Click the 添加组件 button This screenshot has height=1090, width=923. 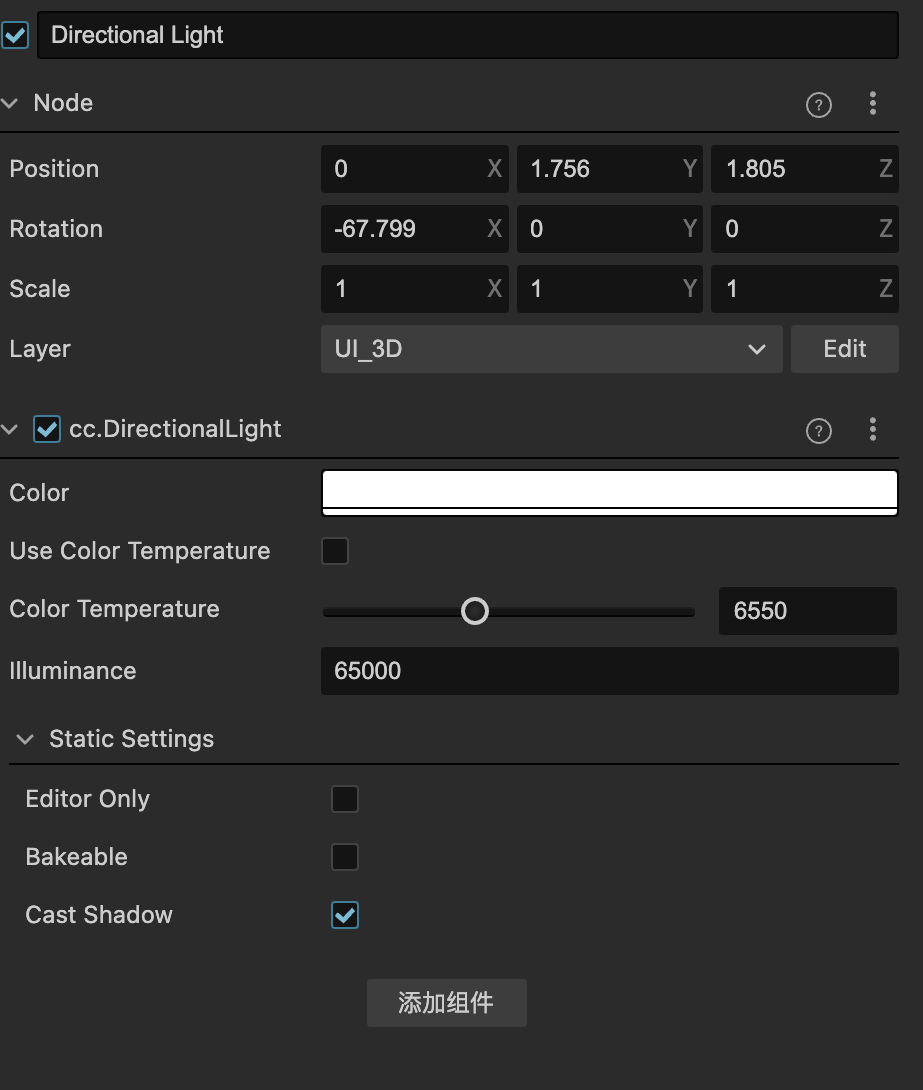446,1003
